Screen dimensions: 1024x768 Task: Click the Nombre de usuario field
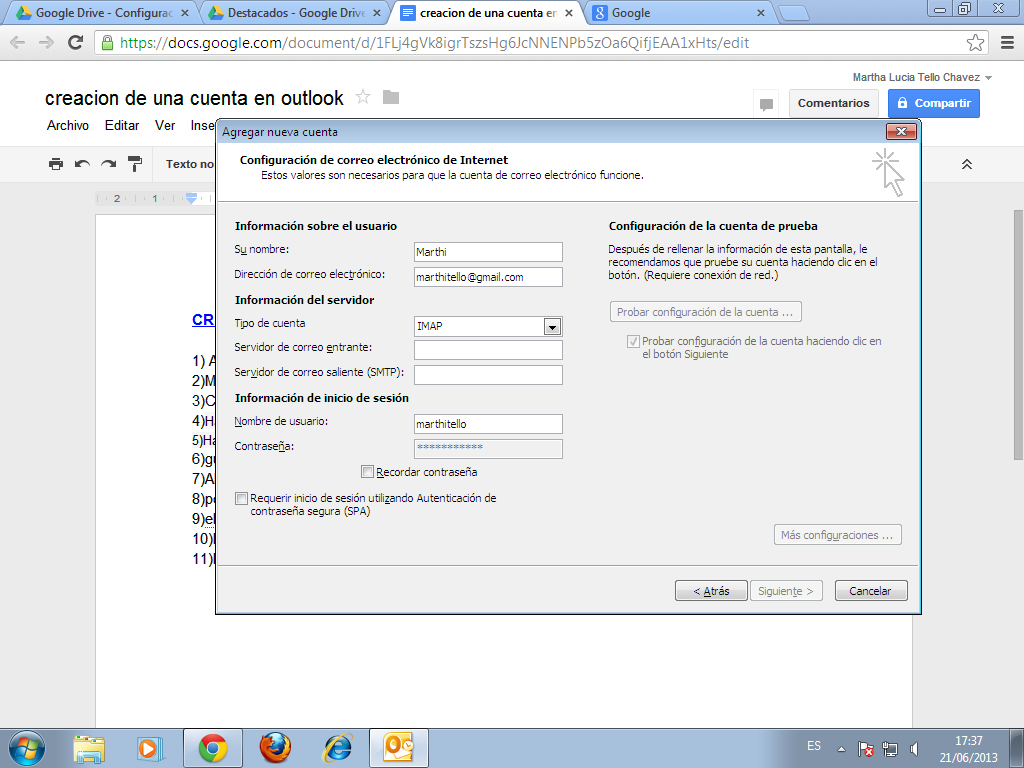coord(488,424)
